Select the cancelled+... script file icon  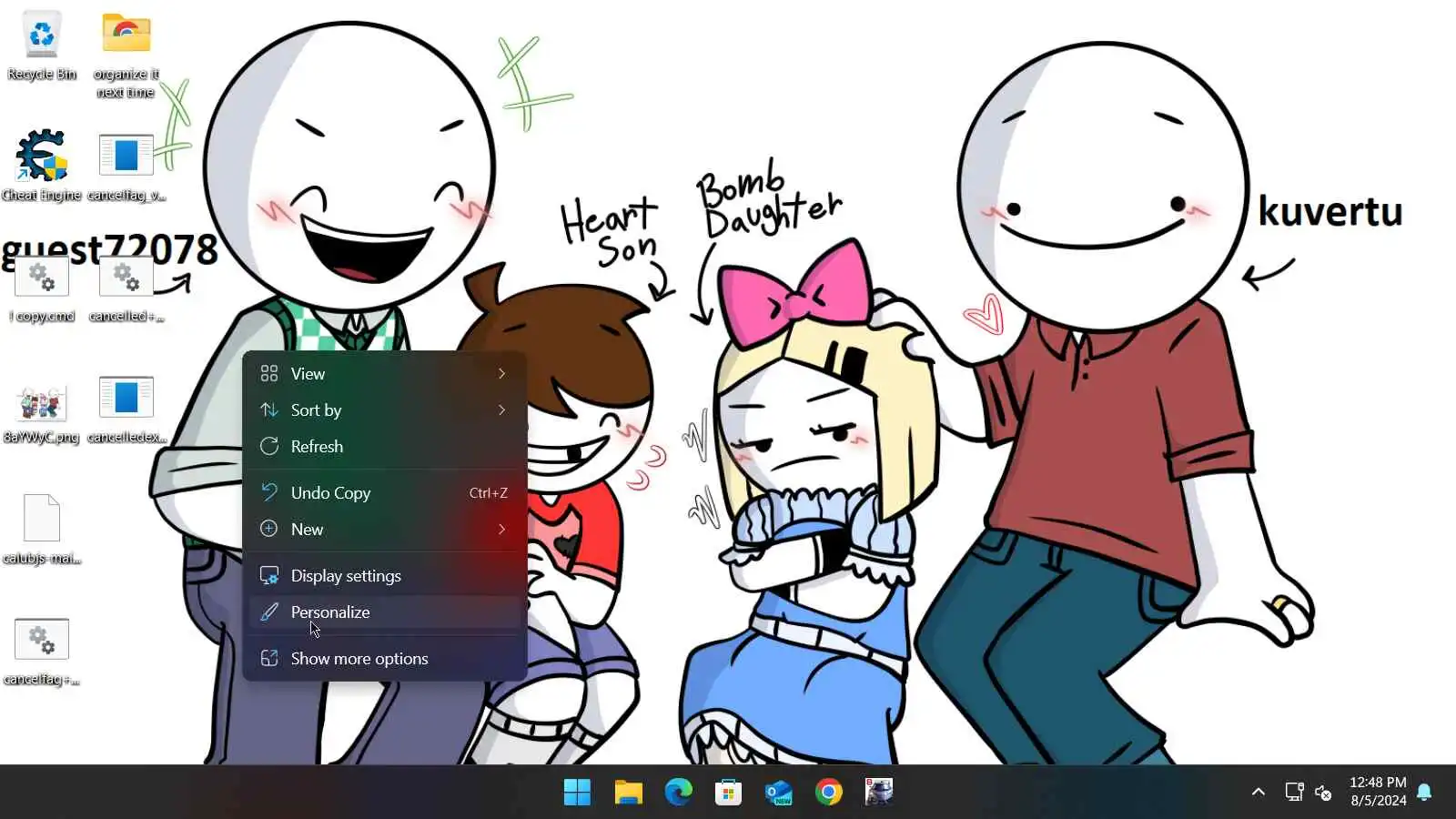coord(126,276)
